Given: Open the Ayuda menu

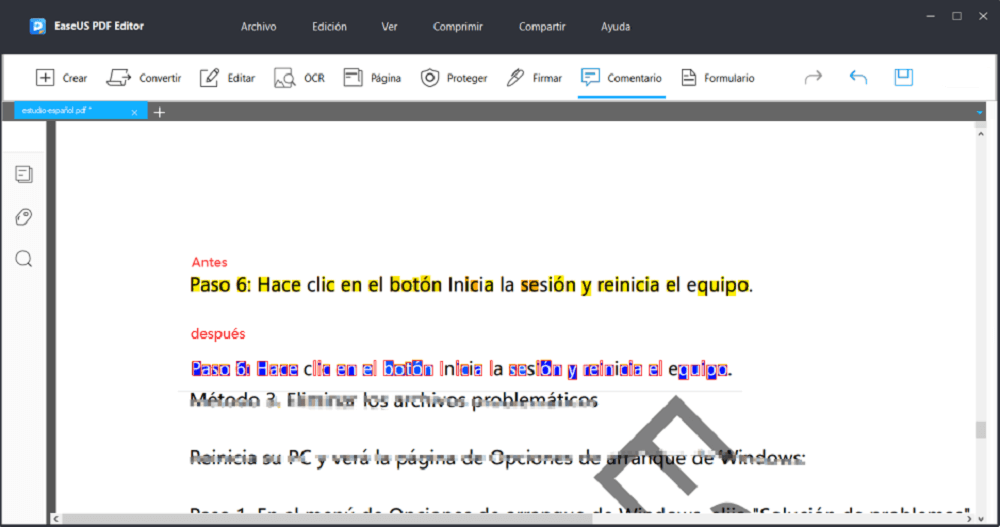Looking at the screenshot, I should point(615,27).
